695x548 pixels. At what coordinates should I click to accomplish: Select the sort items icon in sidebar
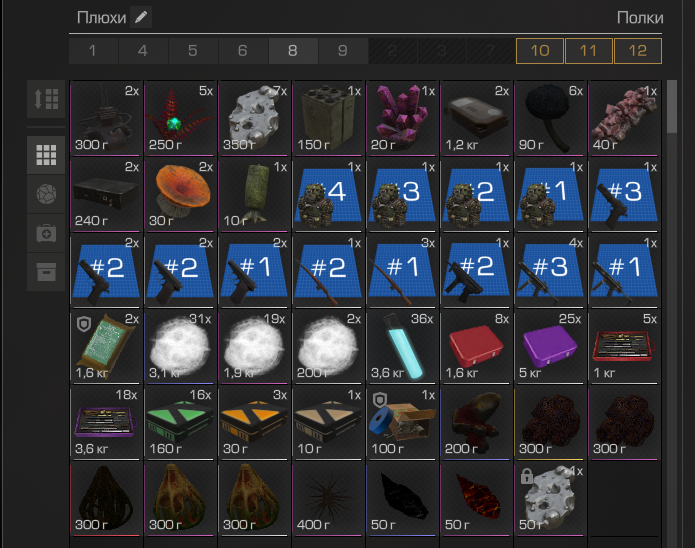(x=46, y=99)
